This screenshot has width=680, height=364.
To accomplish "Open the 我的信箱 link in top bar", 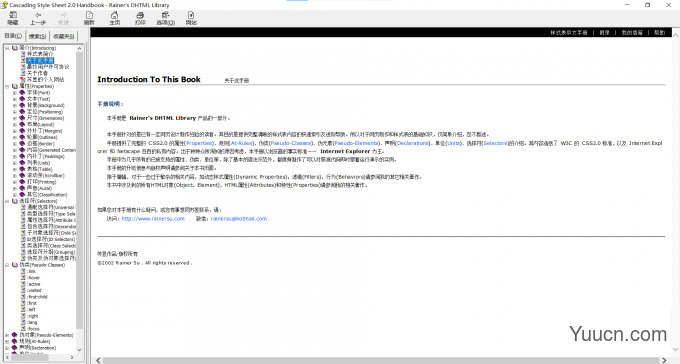I will 632,33.
